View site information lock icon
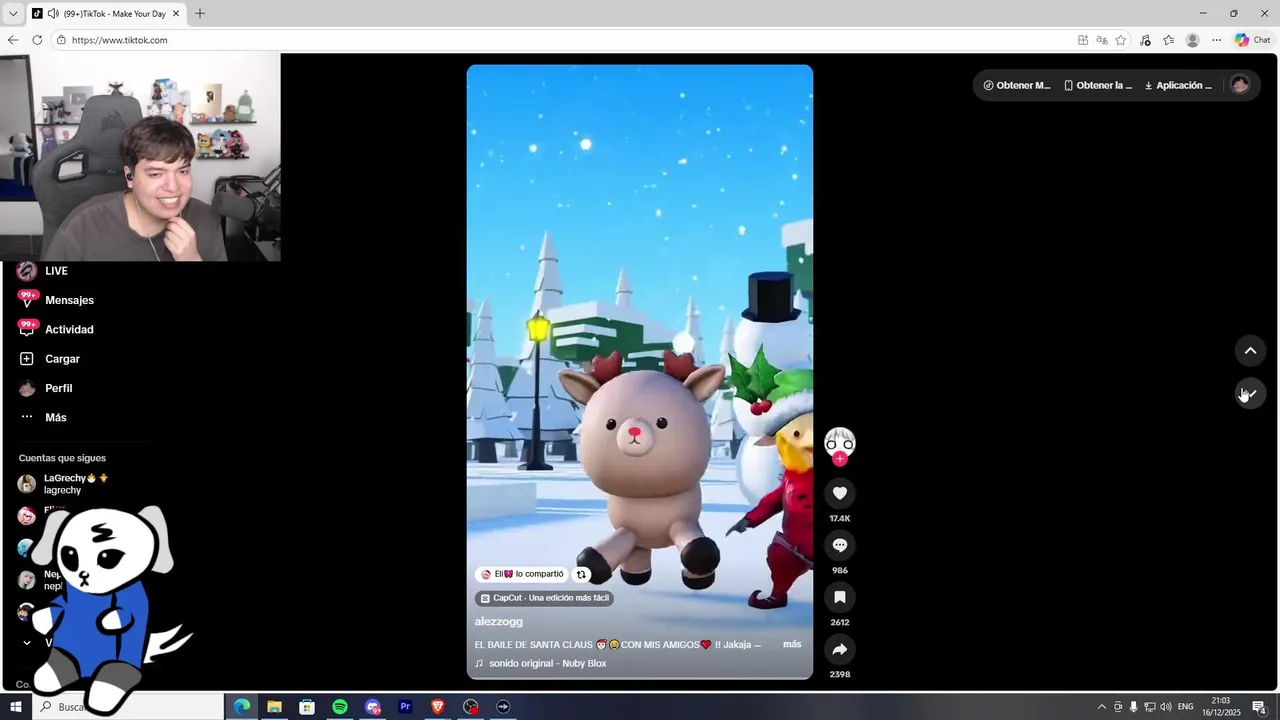 (61, 40)
